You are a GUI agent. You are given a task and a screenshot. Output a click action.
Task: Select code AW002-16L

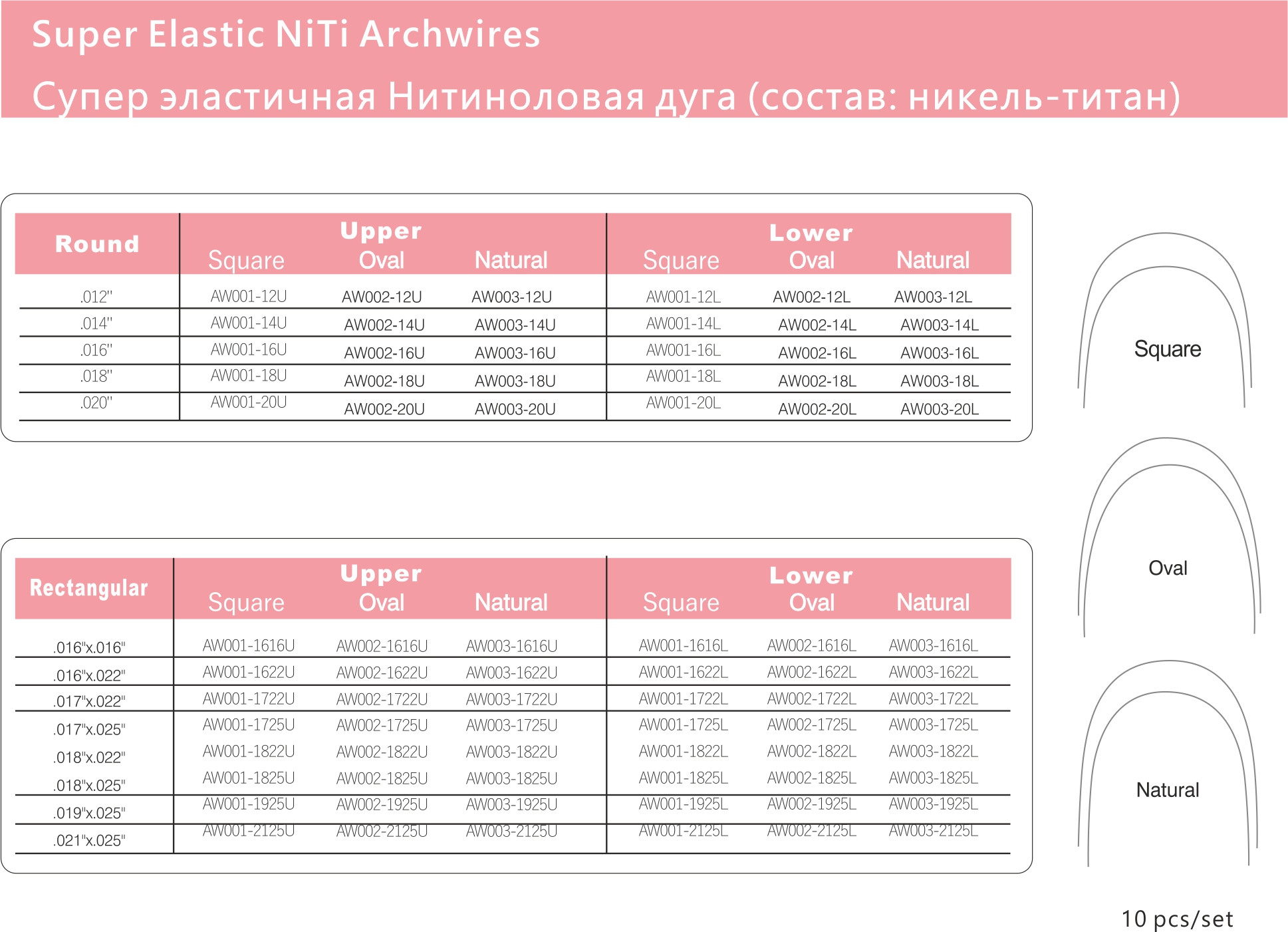tap(817, 353)
